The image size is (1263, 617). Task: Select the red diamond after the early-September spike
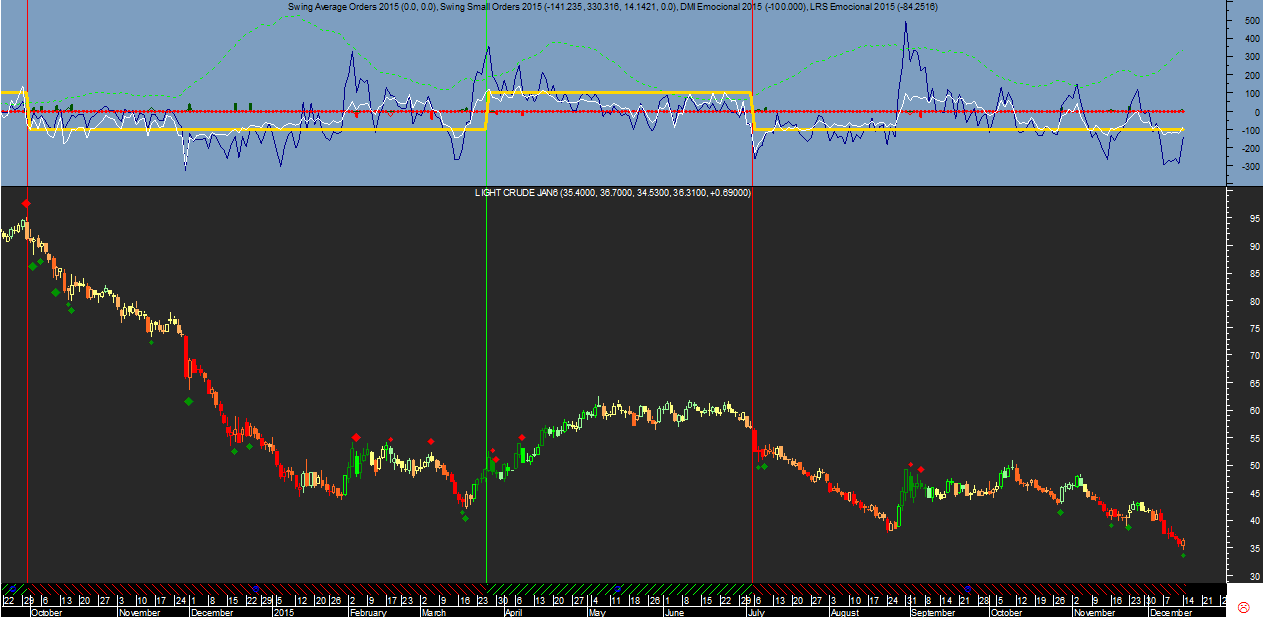pos(921,469)
